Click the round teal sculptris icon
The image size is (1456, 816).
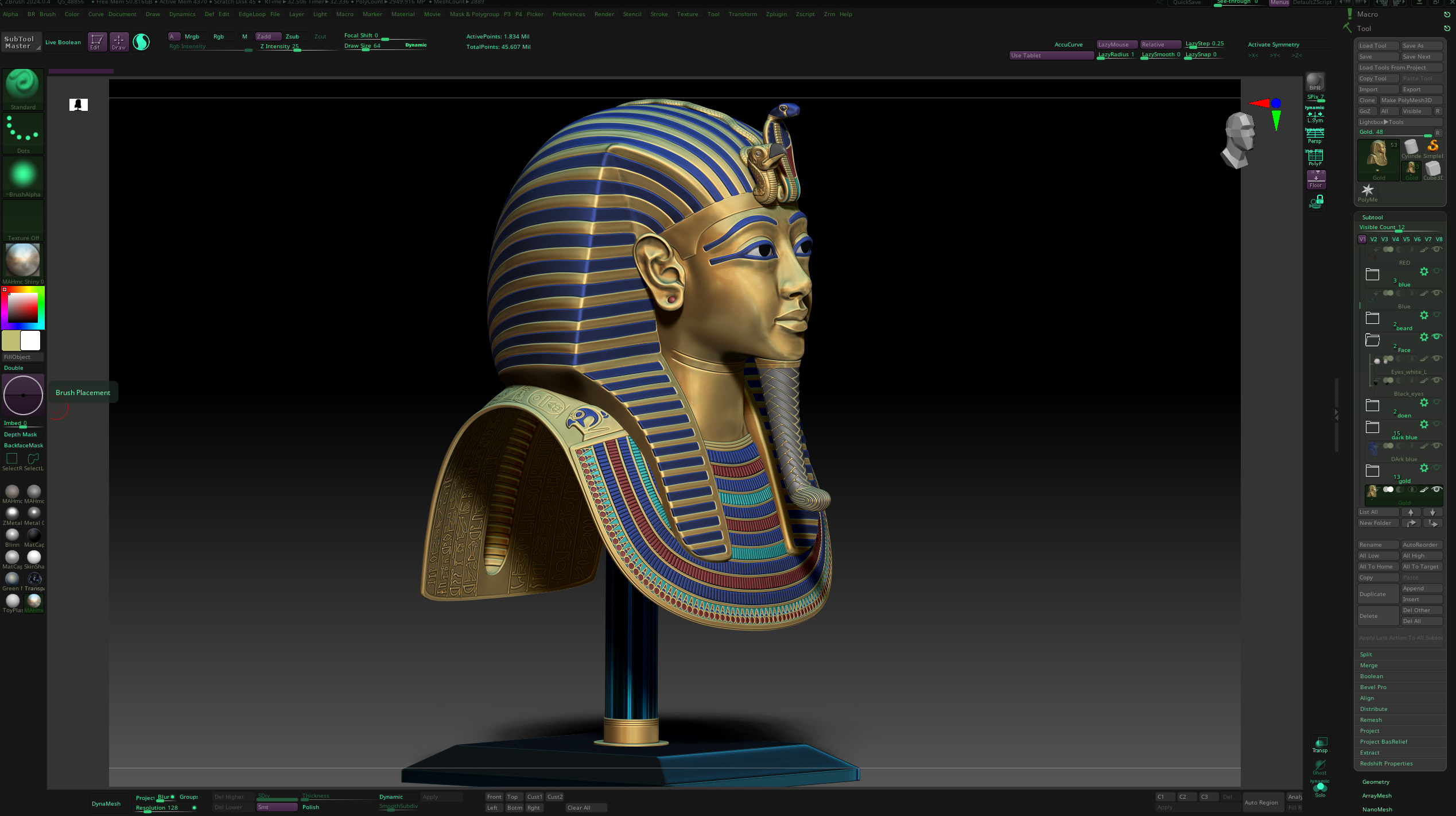pyautogui.click(x=141, y=41)
